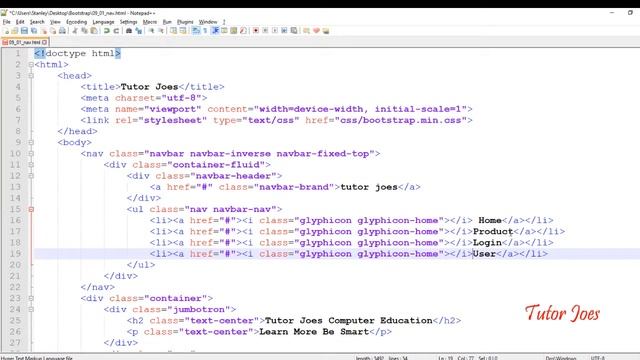Start macro recording with red record icon
Screen dimensions: 640x360
(x=256, y=31)
